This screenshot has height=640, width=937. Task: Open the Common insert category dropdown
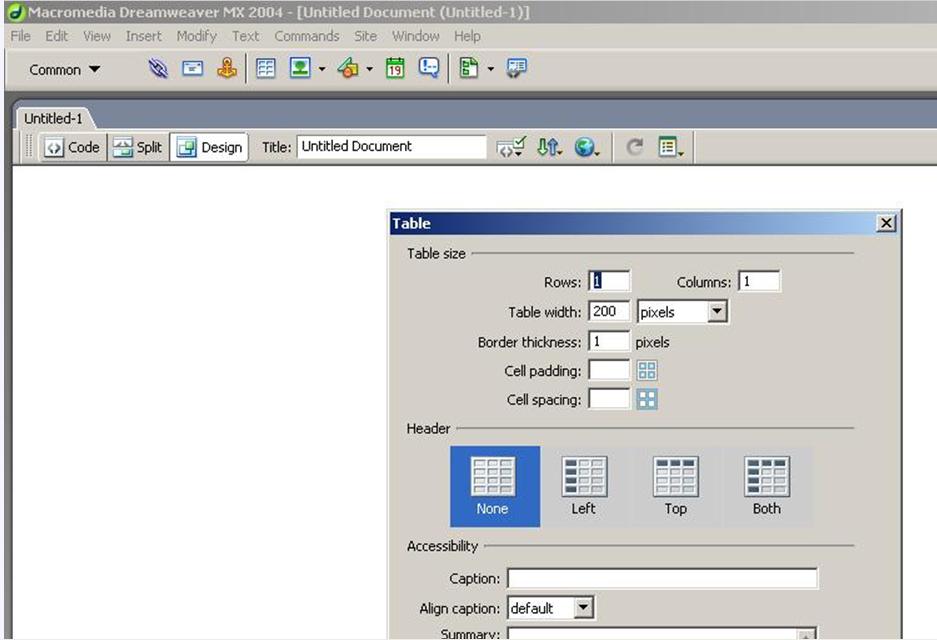[65, 70]
